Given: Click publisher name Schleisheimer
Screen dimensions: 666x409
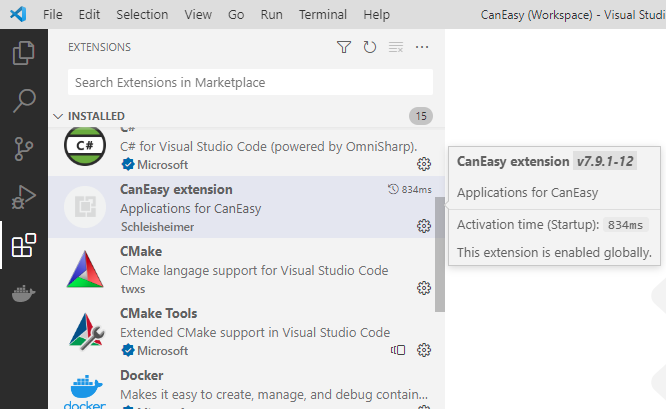Looking at the screenshot, I should point(158,227).
